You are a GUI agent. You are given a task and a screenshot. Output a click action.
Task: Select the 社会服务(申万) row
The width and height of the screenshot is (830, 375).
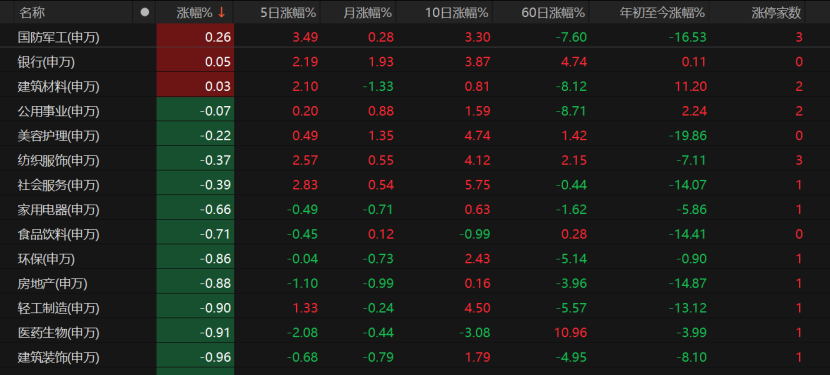pyautogui.click(x=415, y=185)
